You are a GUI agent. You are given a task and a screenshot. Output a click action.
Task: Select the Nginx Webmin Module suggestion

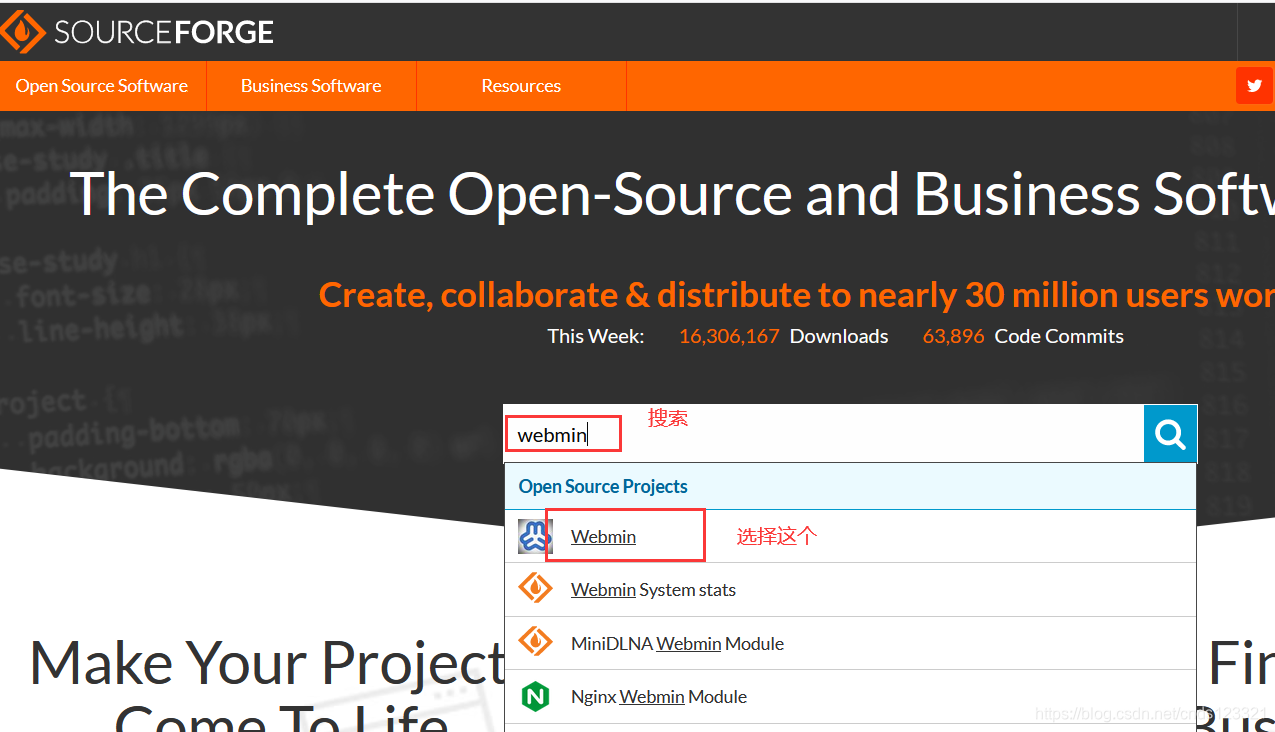[850, 696]
